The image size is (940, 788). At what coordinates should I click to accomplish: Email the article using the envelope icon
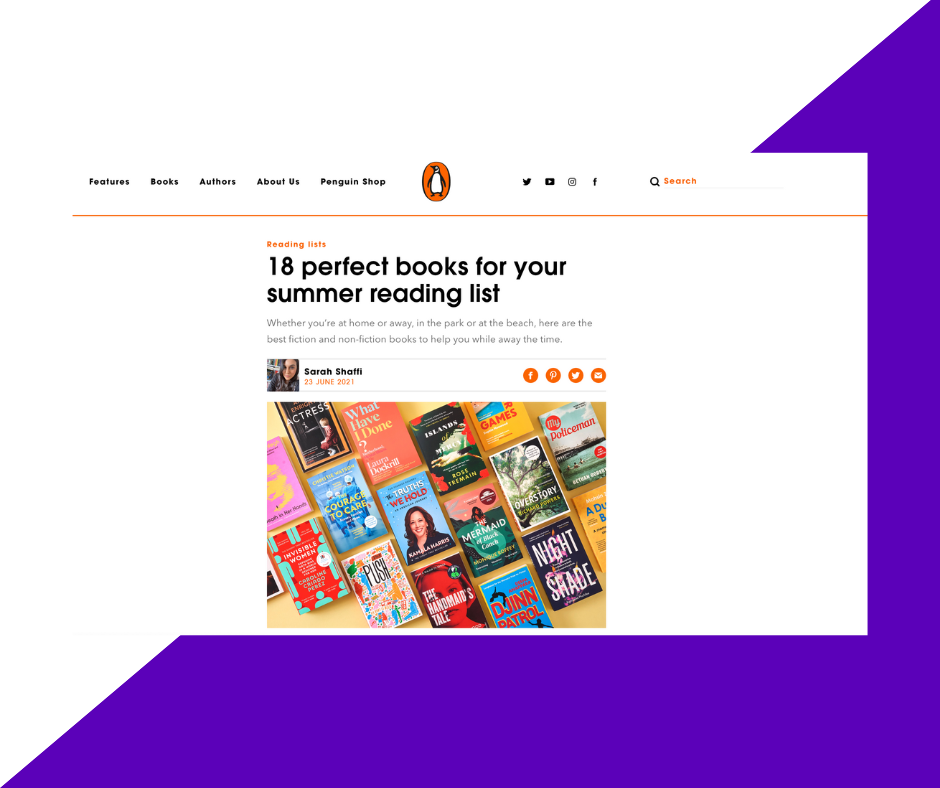[598, 375]
